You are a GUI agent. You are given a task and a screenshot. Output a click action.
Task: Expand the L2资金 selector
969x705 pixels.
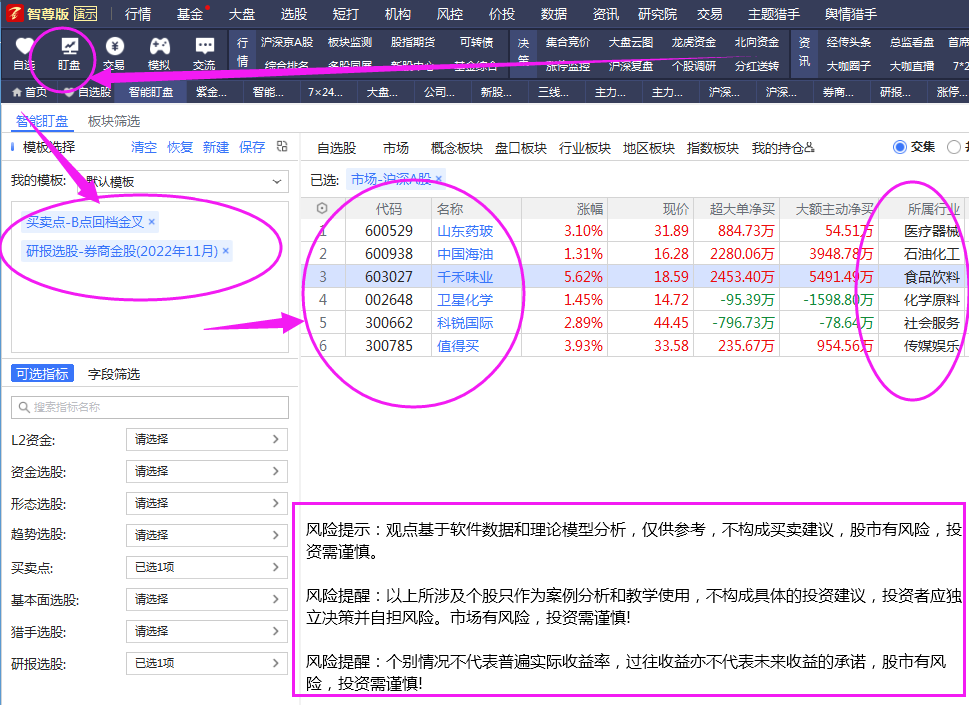207,439
